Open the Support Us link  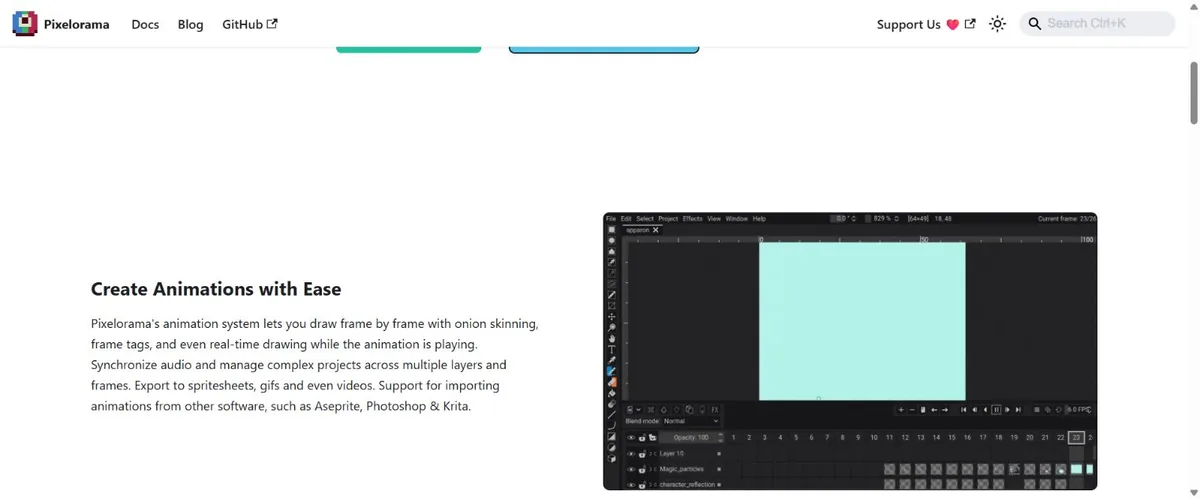(x=926, y=24)
